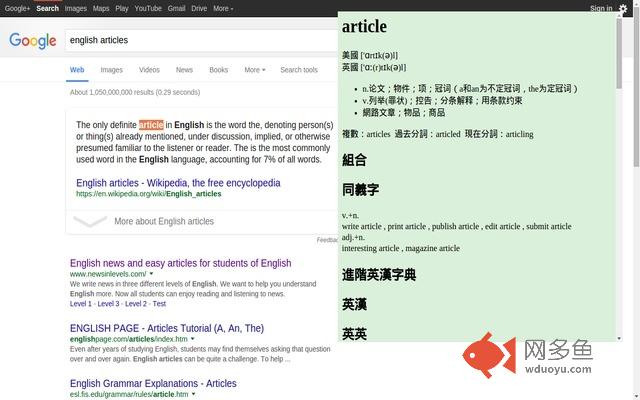
Task: Click the article heading in dictionary popup
Action: click(364, 27)
